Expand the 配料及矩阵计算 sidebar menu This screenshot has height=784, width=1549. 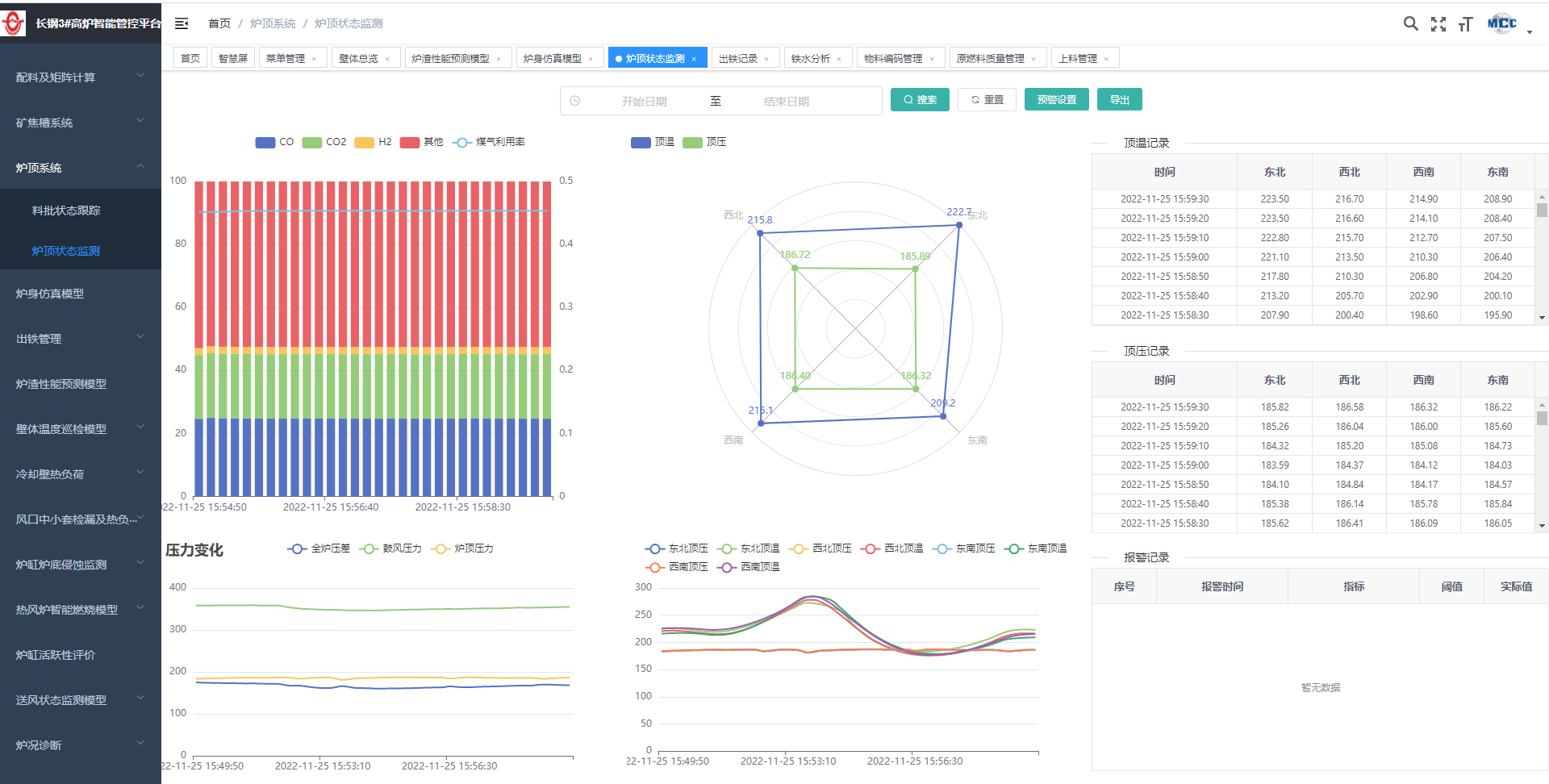click(80, 77)
